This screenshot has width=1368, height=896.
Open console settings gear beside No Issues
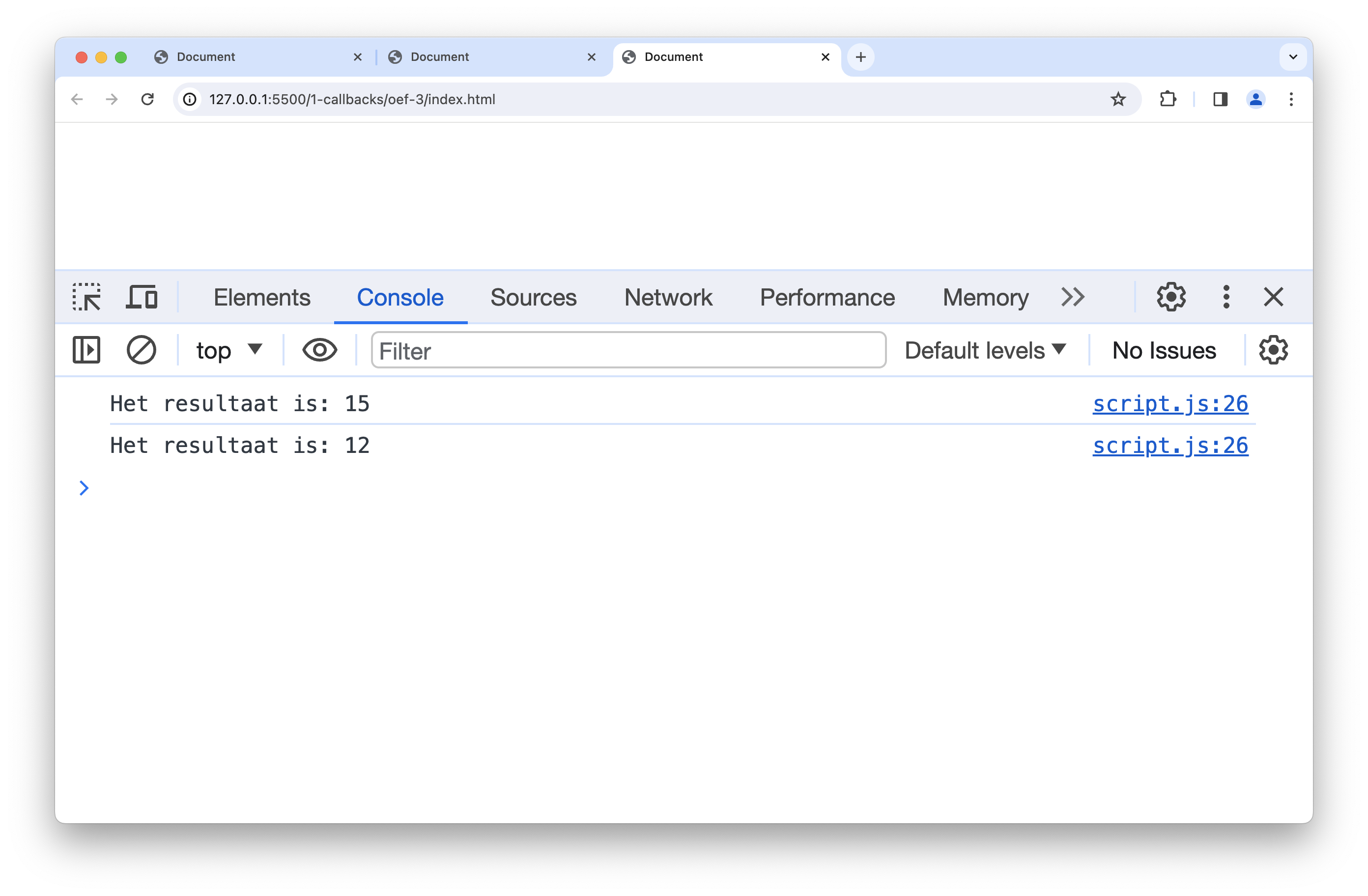(x=1273, y=350)
